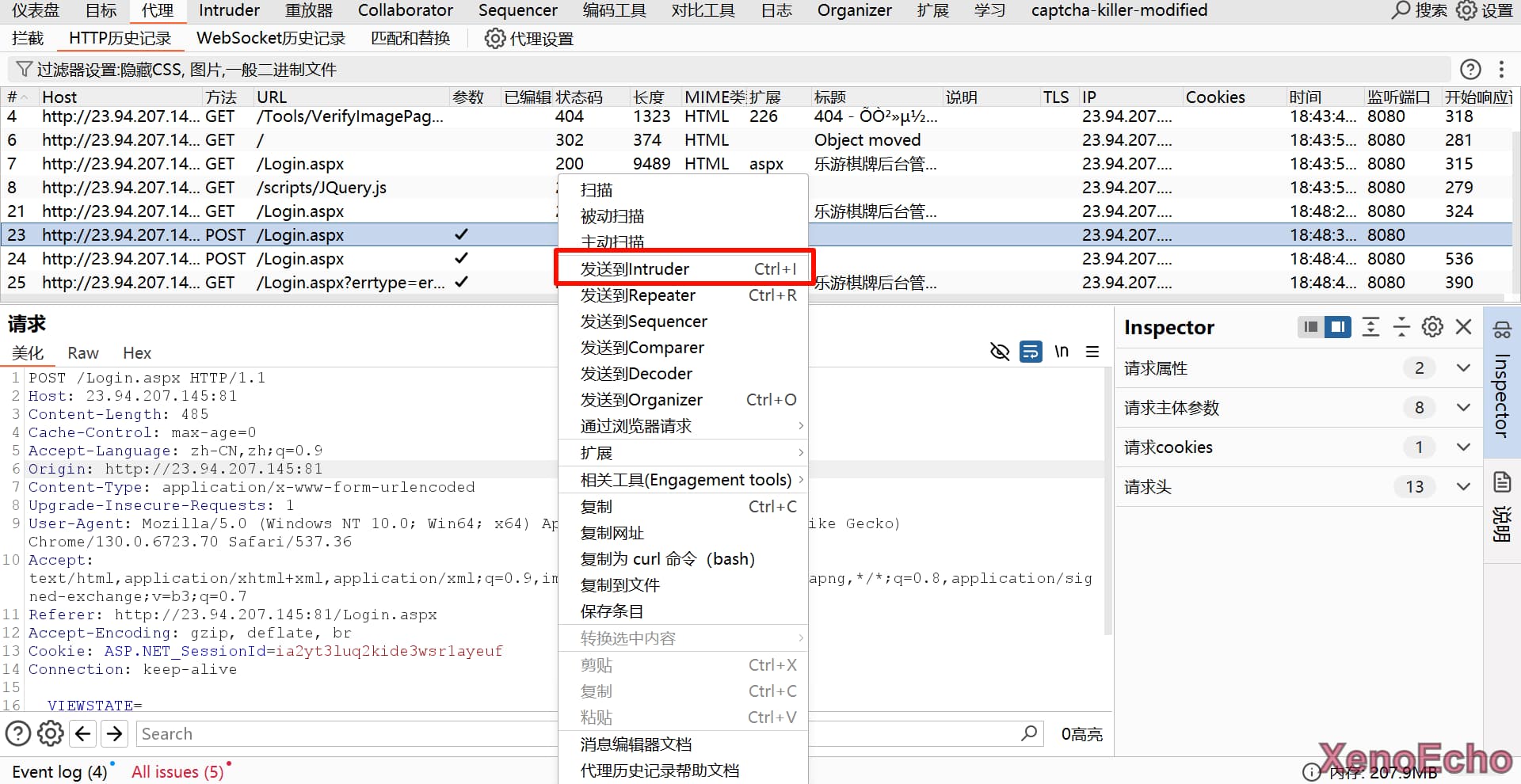Open the filter help question mark icon

tap(1470, 70)
